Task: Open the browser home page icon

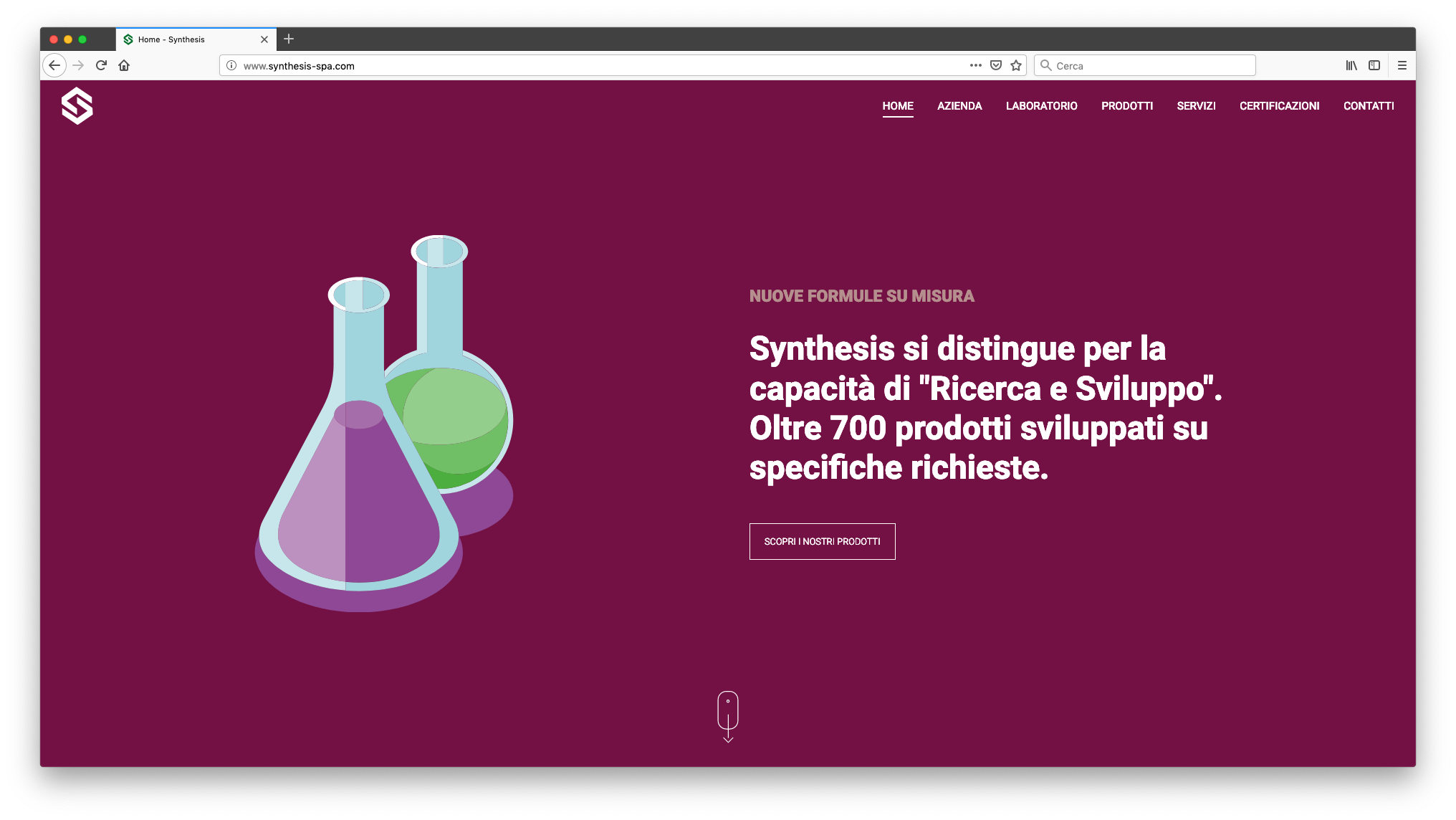Action: click(124, 65)
